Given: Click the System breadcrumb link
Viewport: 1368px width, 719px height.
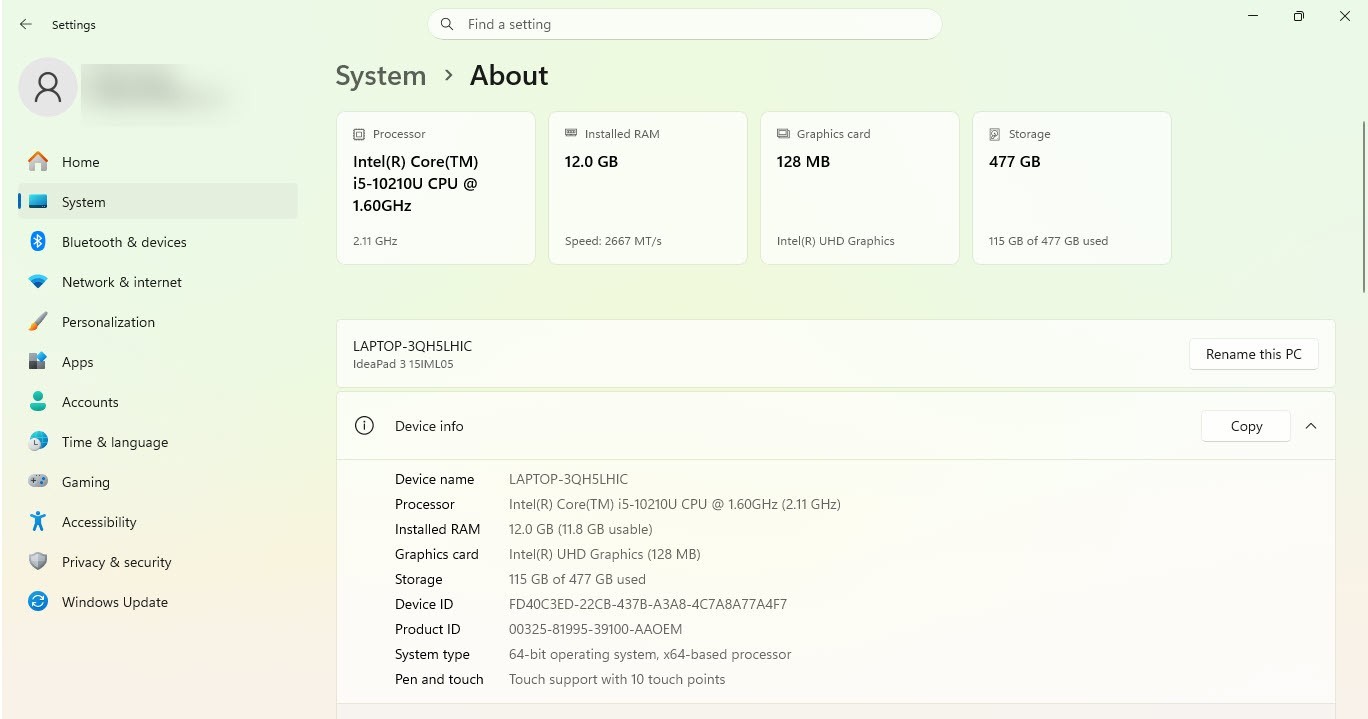Looking at the screenshot, I should [381, 76].
